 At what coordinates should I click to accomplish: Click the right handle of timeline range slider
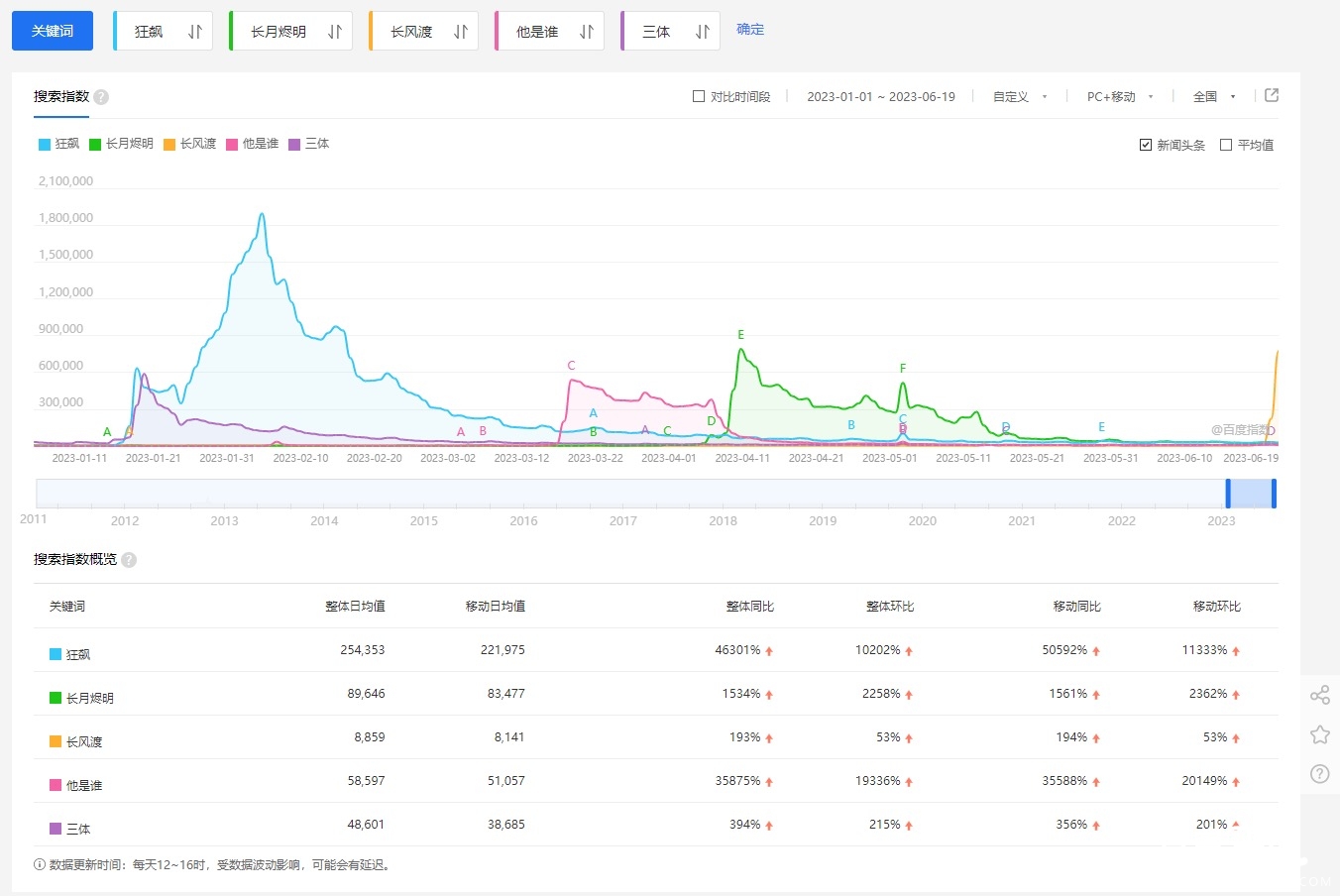1274,494
